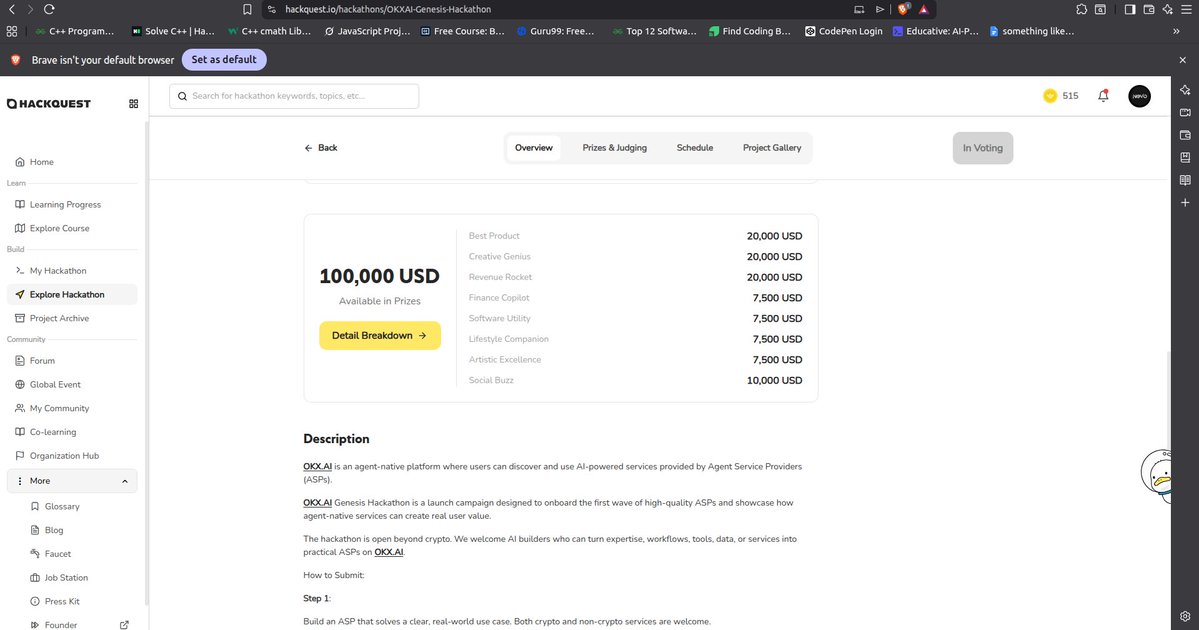
Task: Switch to the Overview tab
Action: [534, 148]
